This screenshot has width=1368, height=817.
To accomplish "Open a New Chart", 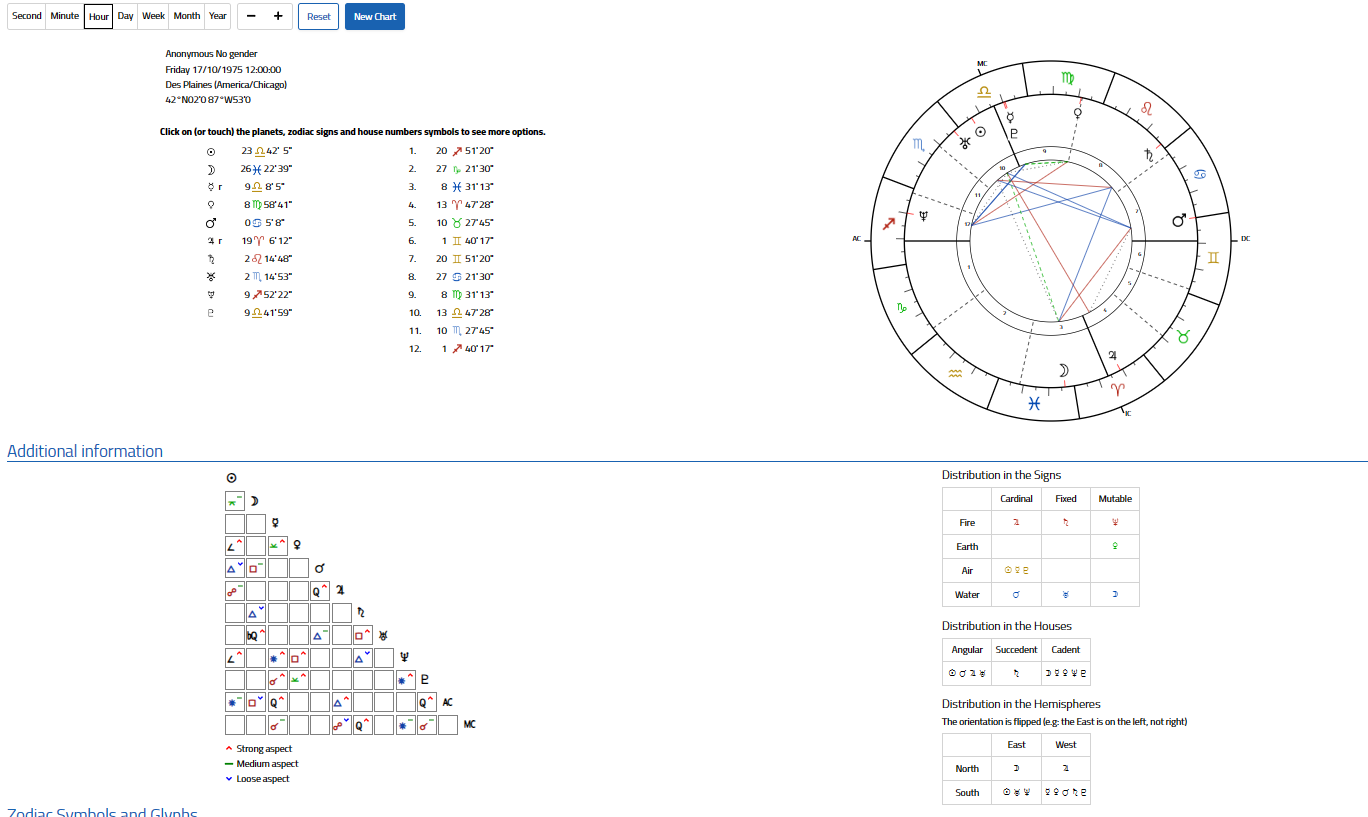I will coord(375,17).
